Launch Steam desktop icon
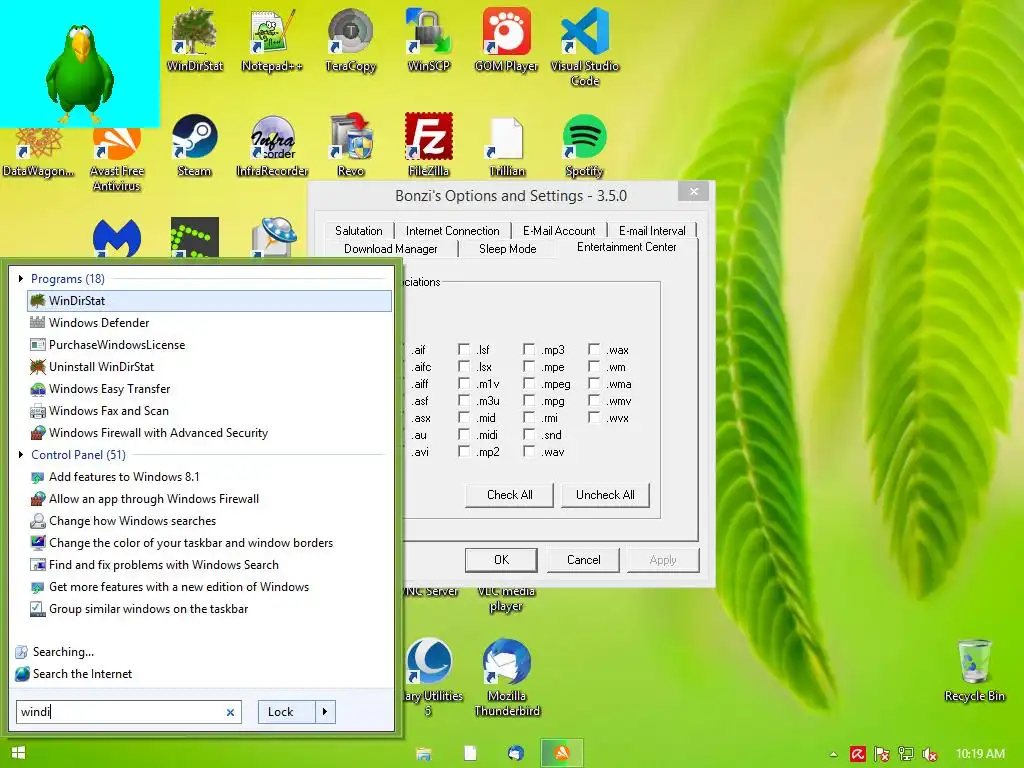The width and height of the screenshot is (1024, 768). click(195, 145)
